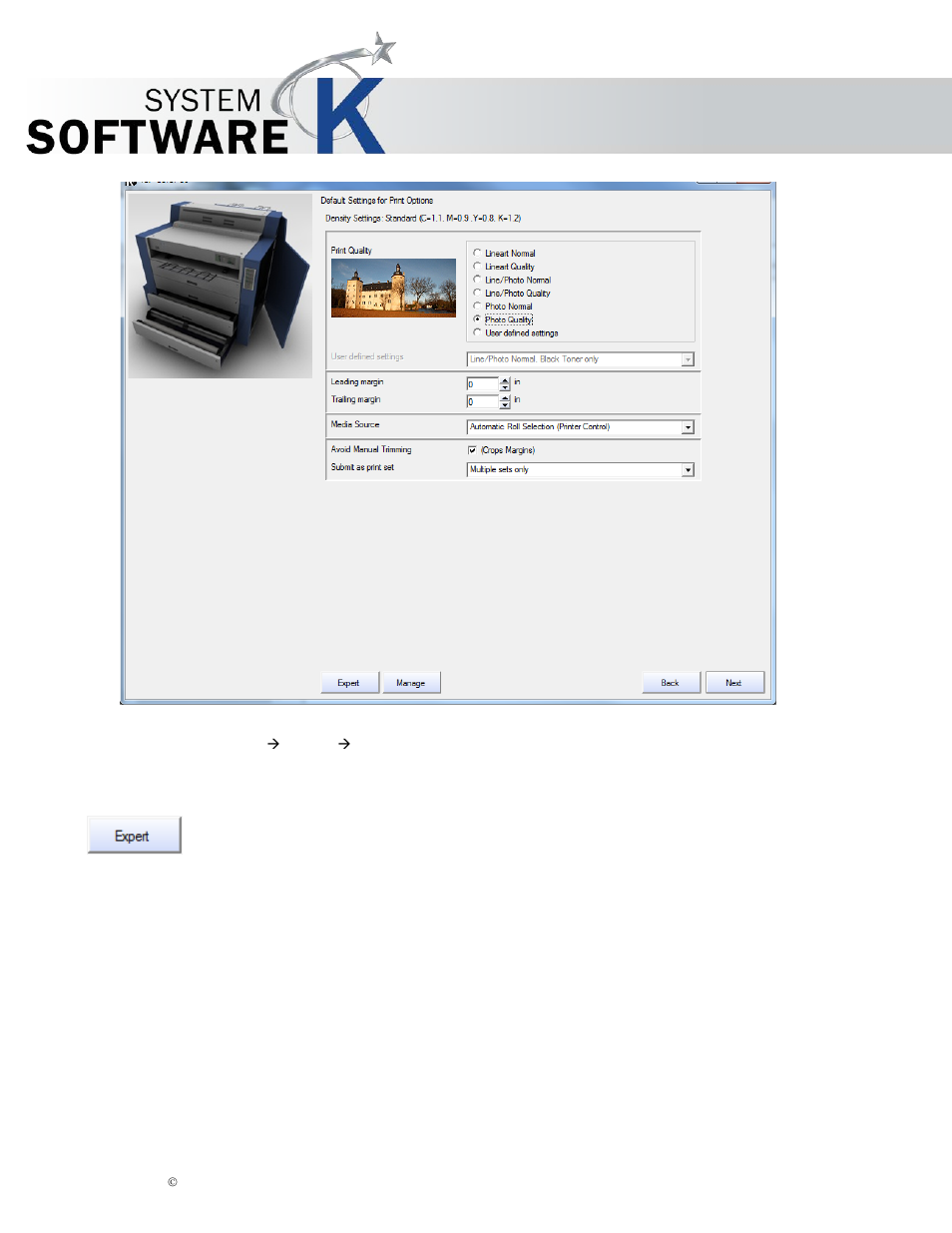Click the 'Print Quality' label

click(351, 251)
